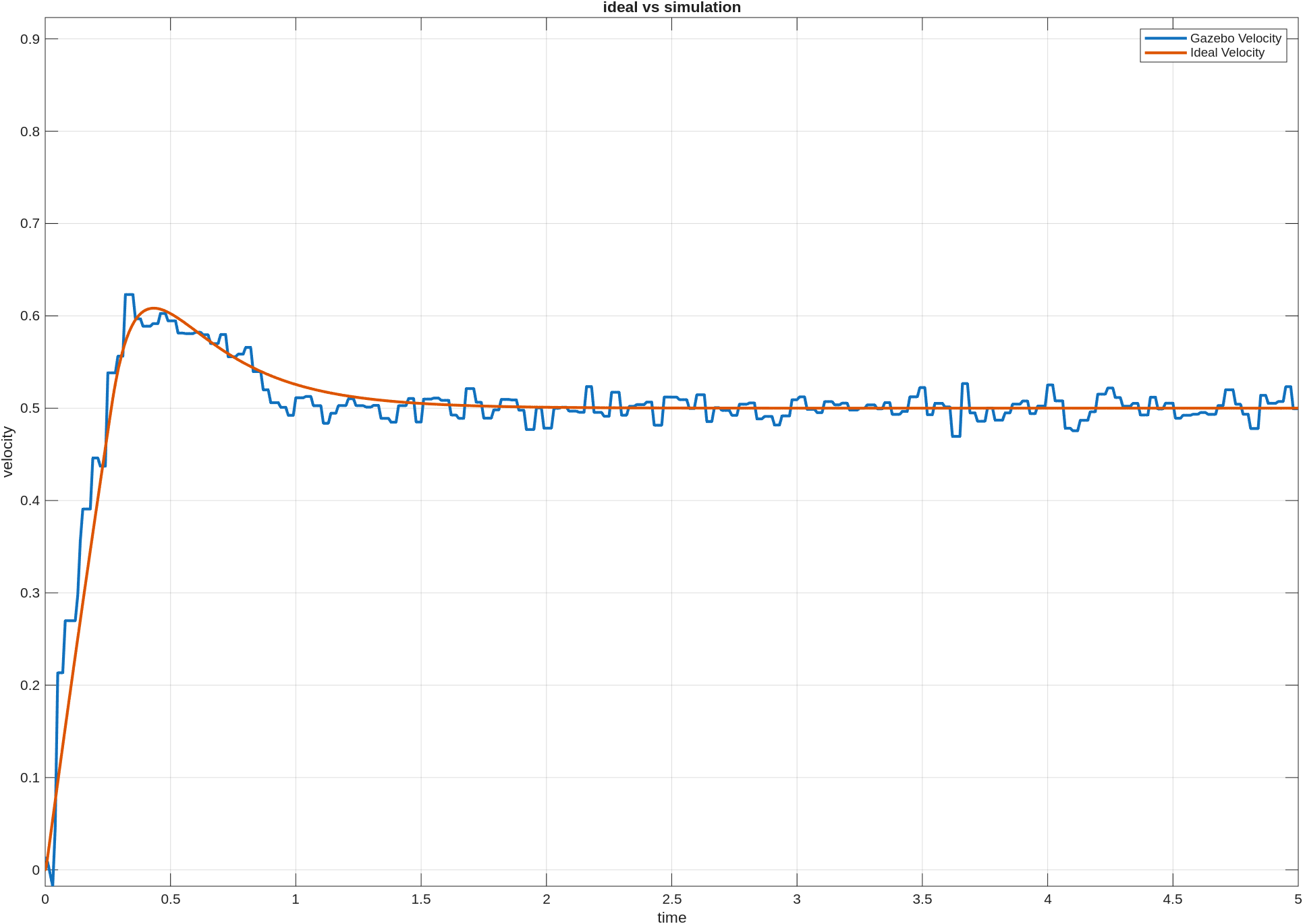Click the blue curve's highest peak near 0.62

coord(129,295)
